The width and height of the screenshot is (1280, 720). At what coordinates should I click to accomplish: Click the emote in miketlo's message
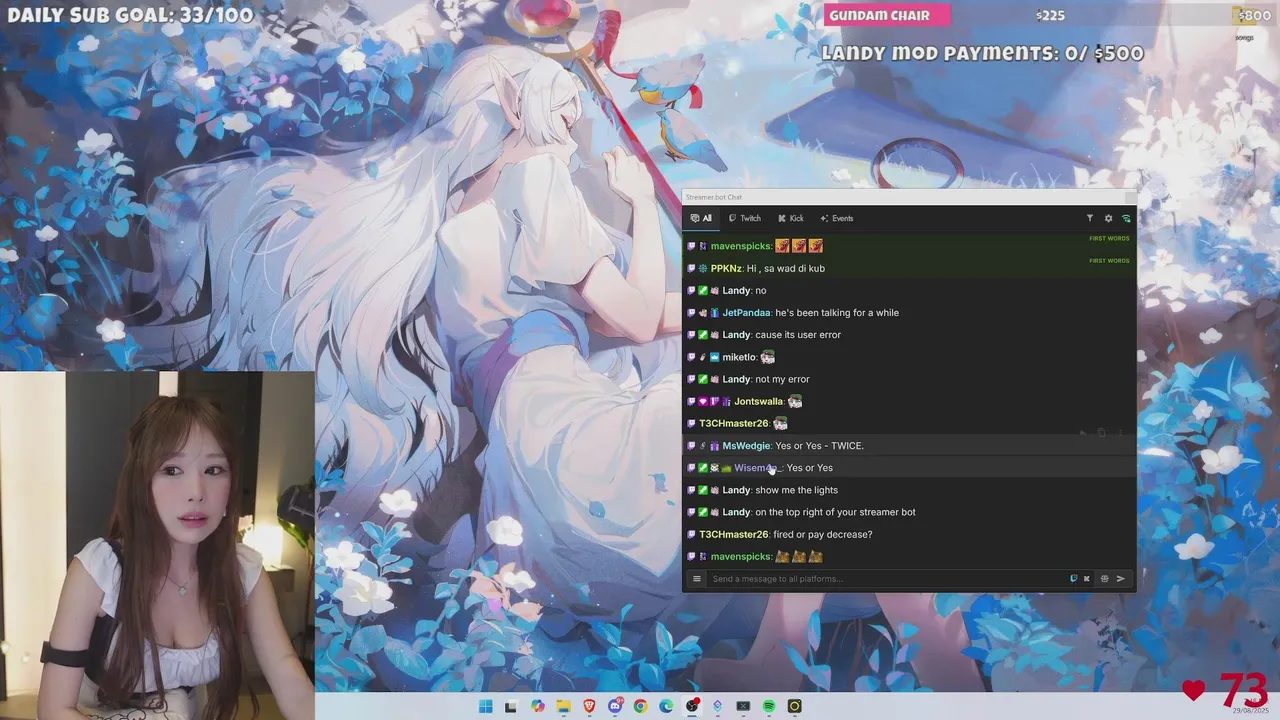(x=768, y=357)
